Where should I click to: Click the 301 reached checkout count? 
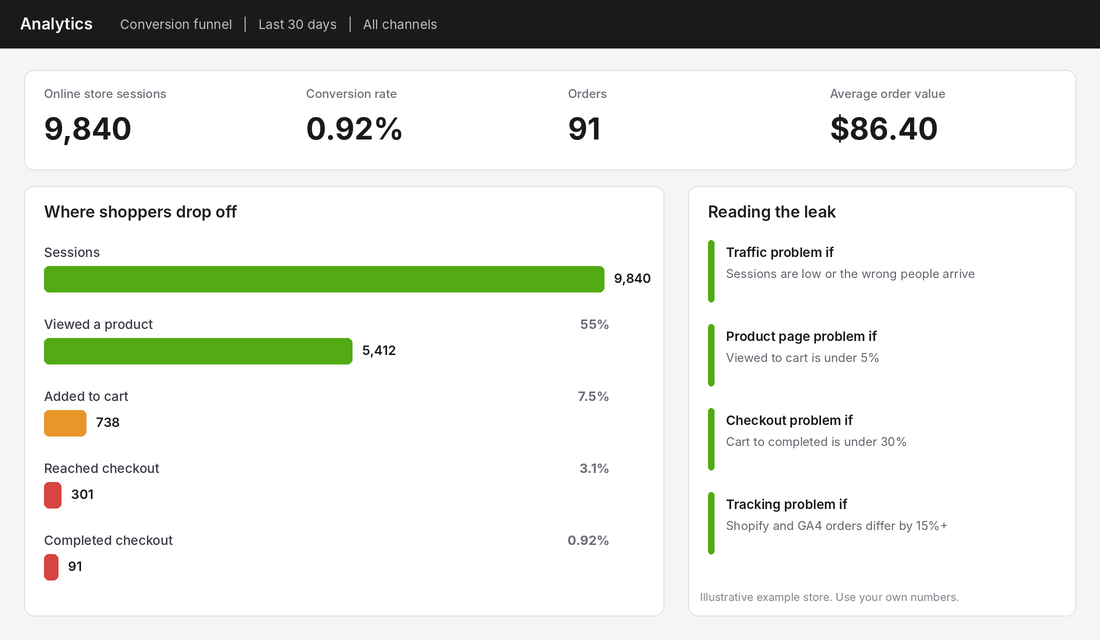tap(82, 495)
